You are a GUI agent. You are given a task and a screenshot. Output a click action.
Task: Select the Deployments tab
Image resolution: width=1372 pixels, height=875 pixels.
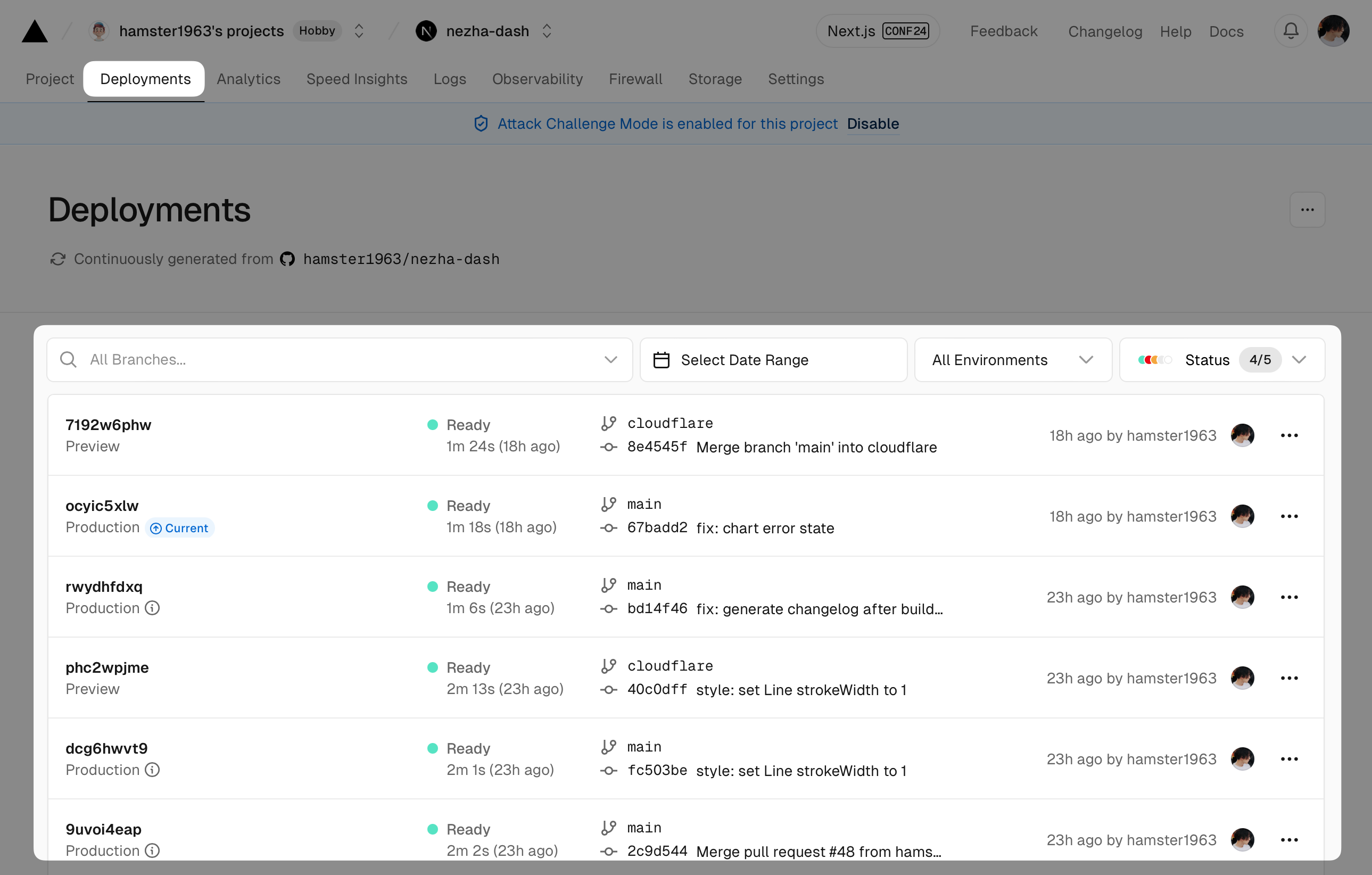coord(145,79)
